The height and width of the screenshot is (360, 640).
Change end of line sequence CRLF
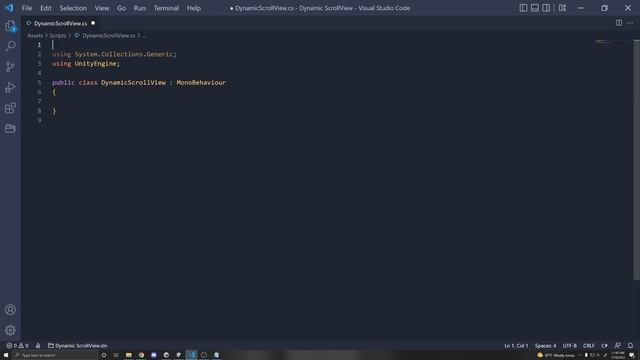[589, 345]
